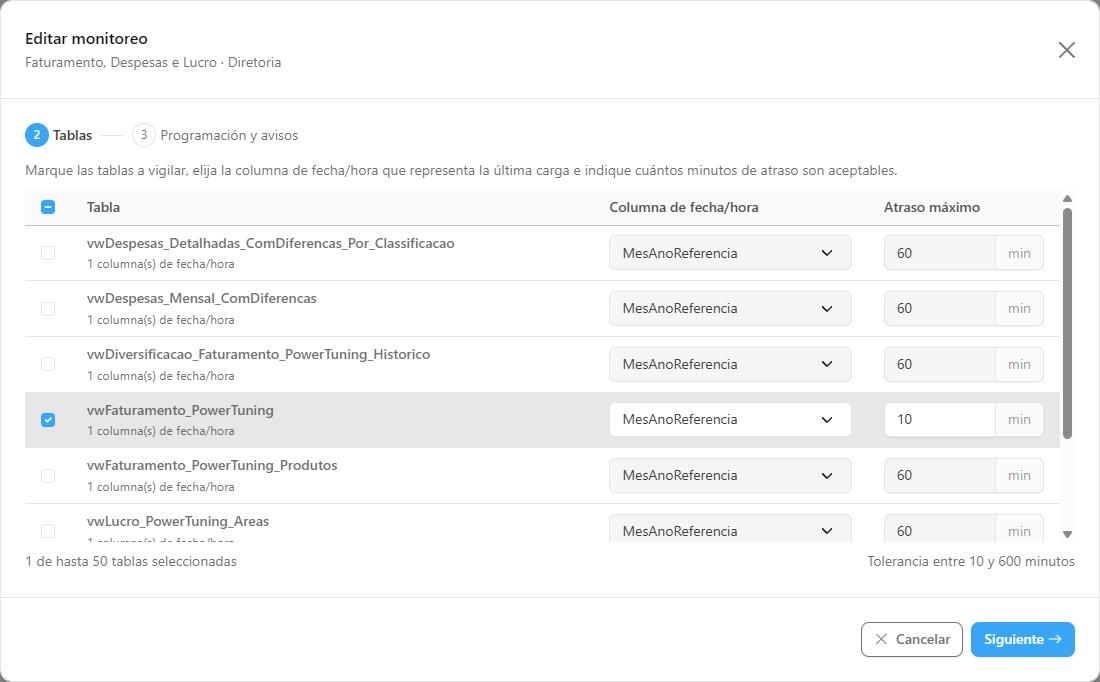Click the table list scroll-down arrow

(1067, 535)
